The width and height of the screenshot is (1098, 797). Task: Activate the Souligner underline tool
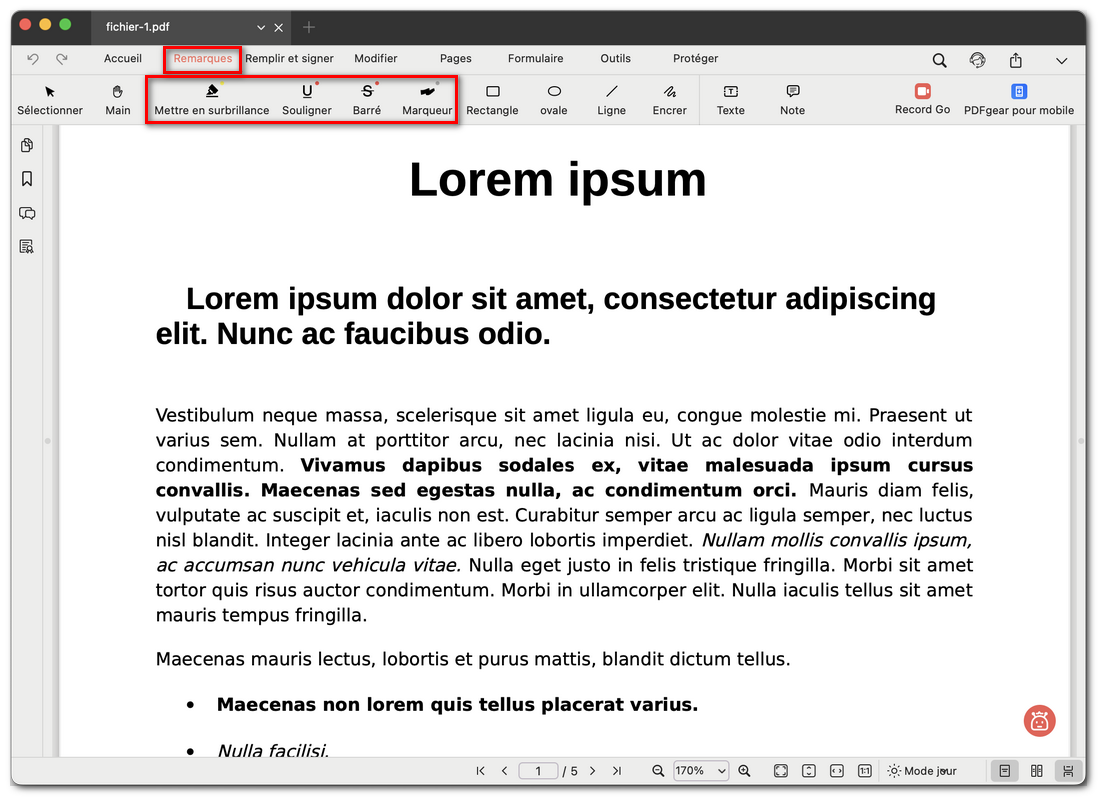point(307,100)
